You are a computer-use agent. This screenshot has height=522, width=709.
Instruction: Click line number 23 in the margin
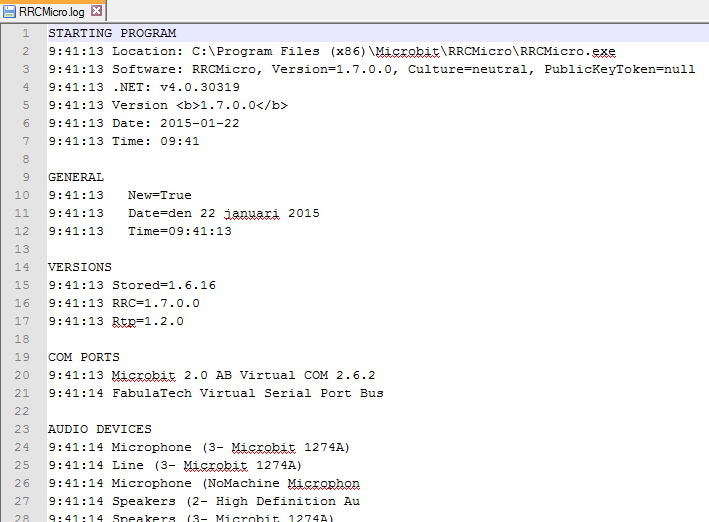(22, 429)
